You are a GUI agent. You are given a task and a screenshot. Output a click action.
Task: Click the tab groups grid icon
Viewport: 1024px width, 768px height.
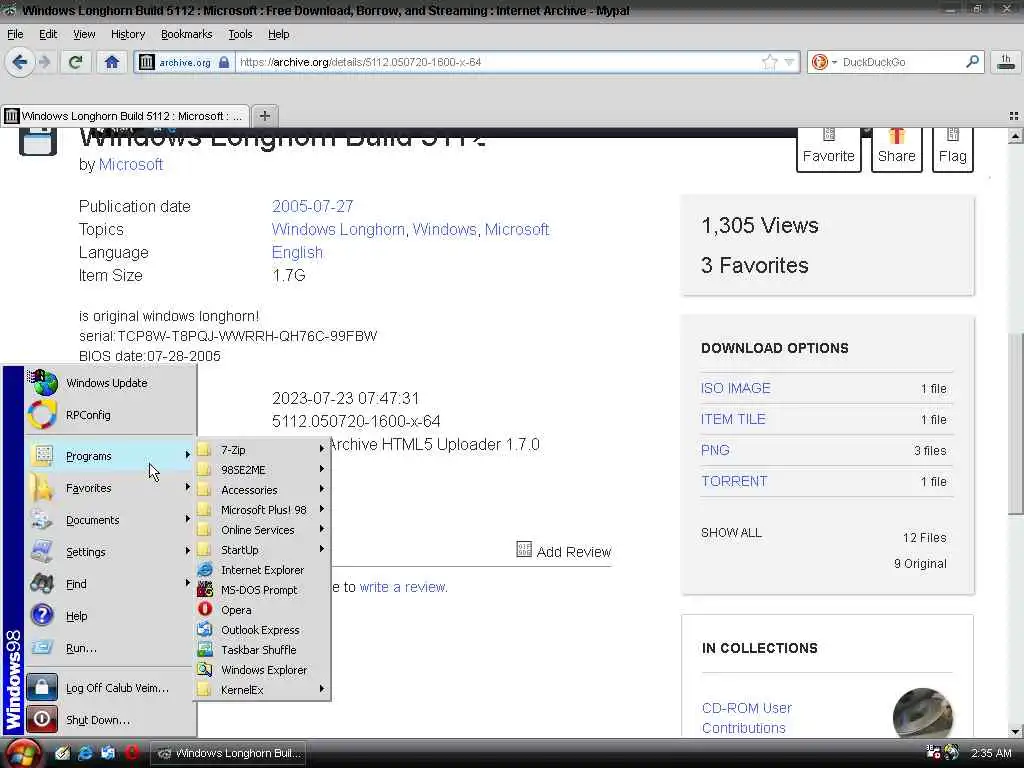point(1014,116)
